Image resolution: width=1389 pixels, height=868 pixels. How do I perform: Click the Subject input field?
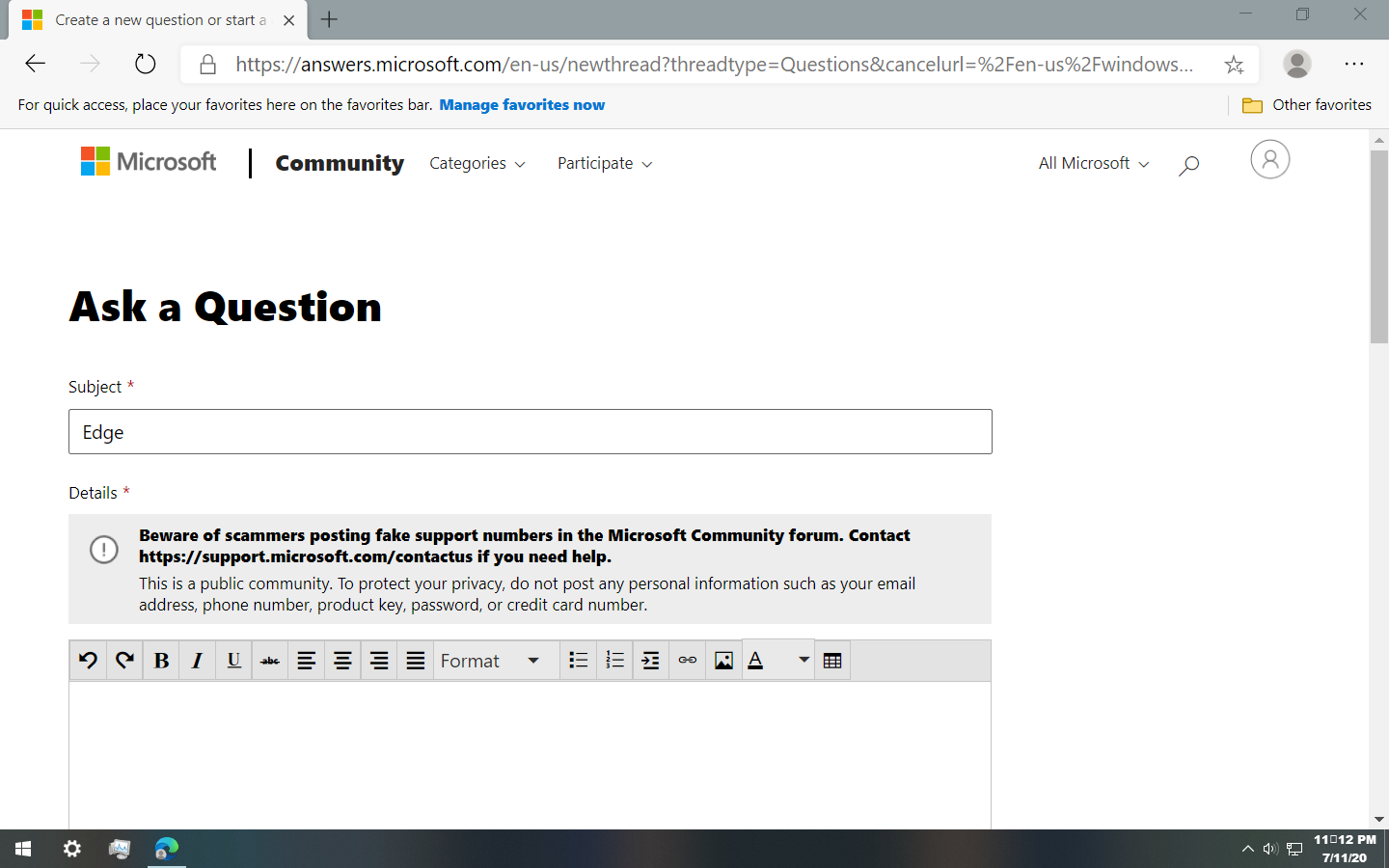[530, 432]
